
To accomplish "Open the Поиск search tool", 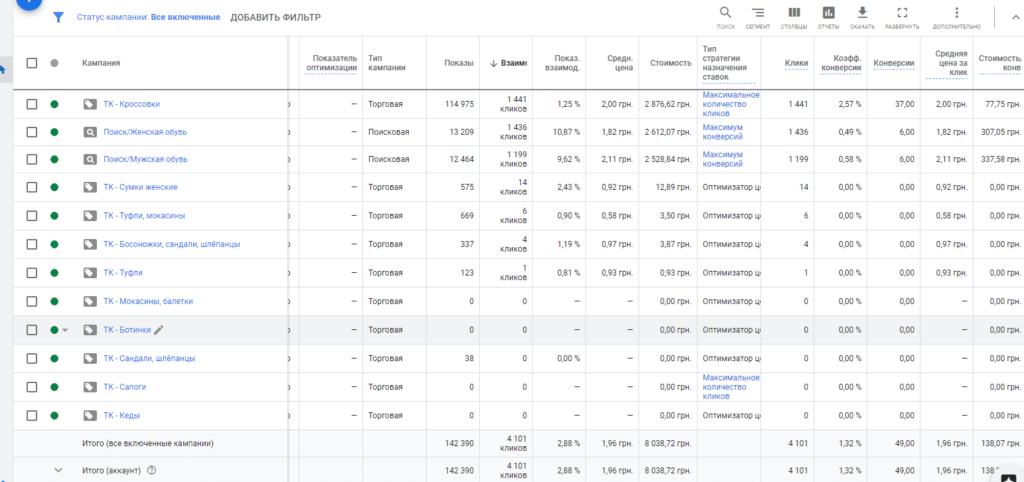I will coord(725,18).
